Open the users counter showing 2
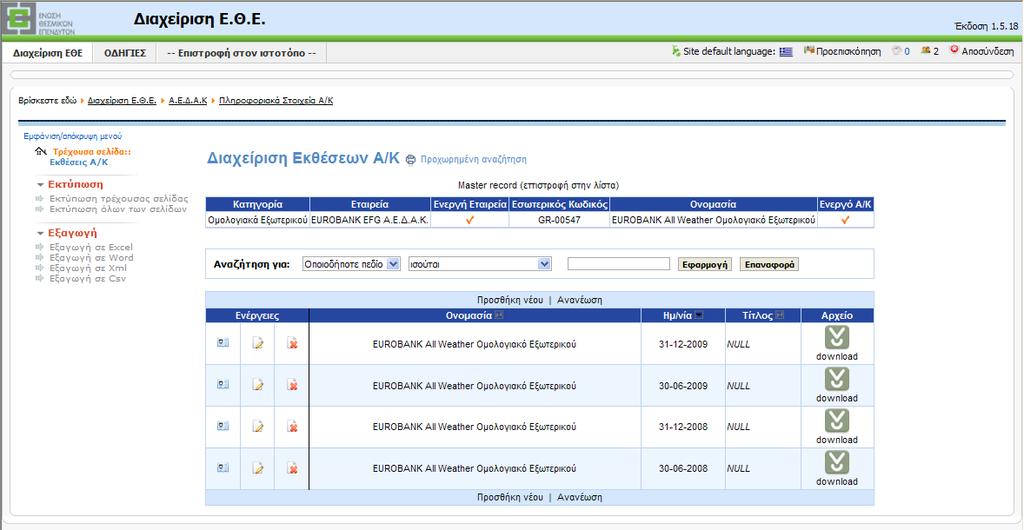This screenshot has width=1024, height=530. (x=930, y=52)
